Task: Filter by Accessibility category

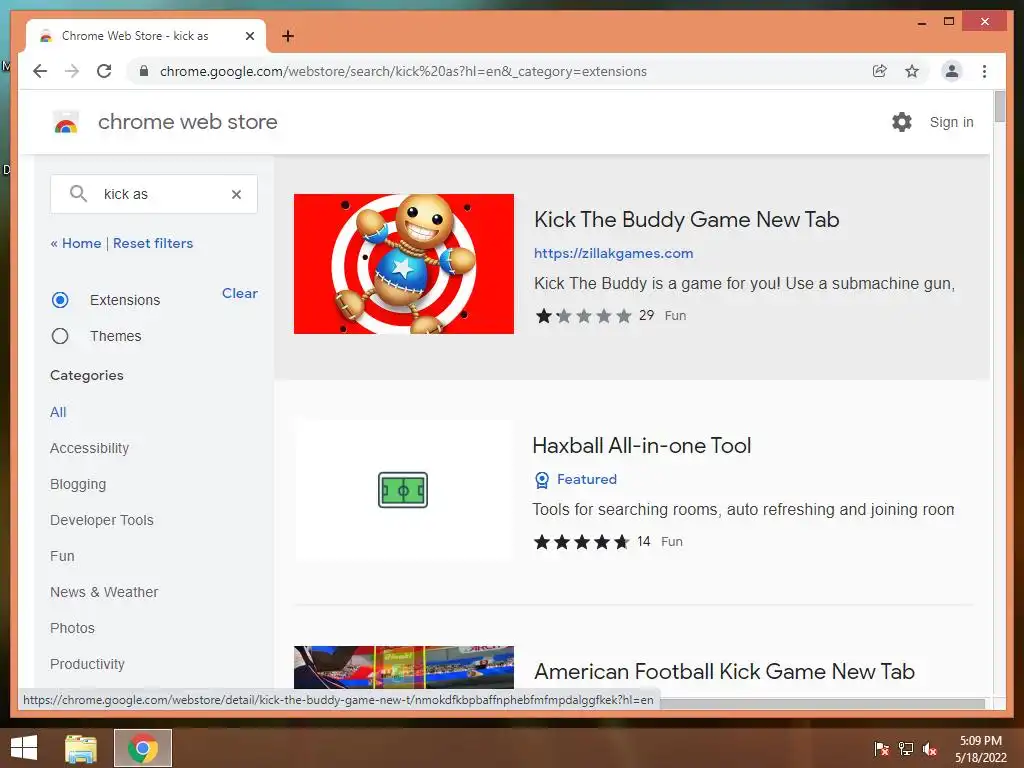Action: 89,448
